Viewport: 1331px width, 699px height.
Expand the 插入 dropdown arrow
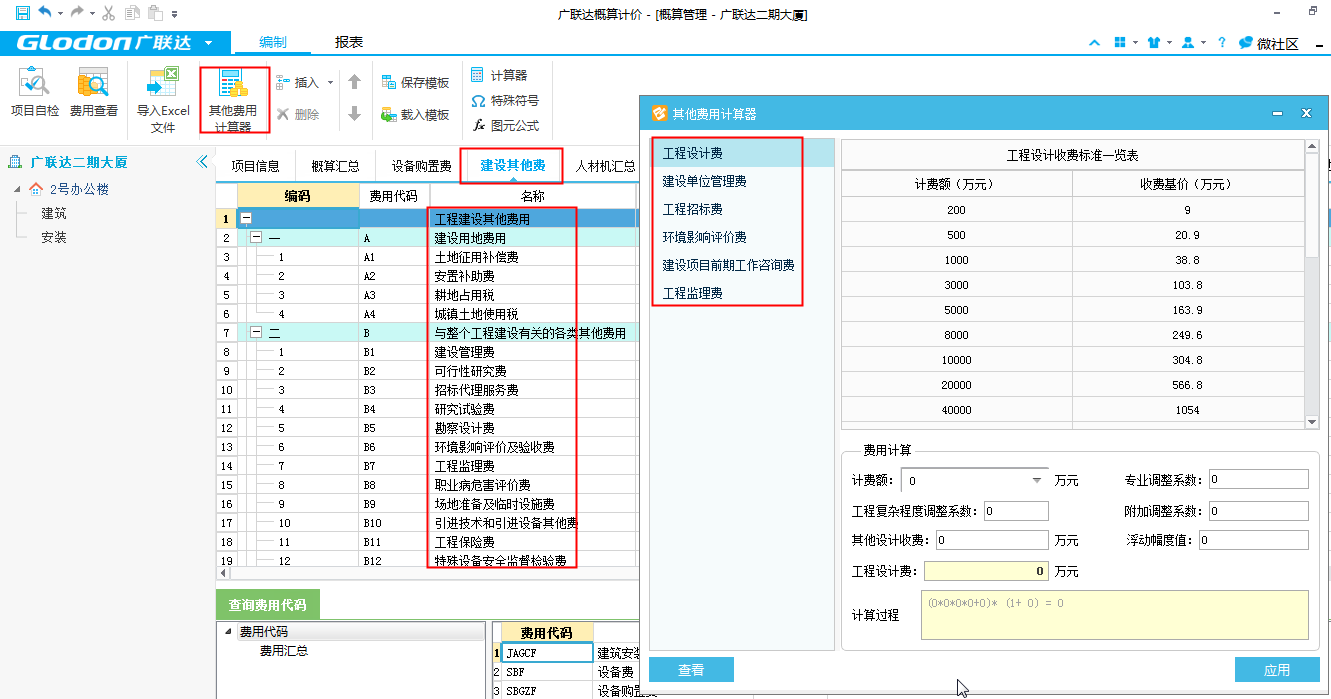328,83
